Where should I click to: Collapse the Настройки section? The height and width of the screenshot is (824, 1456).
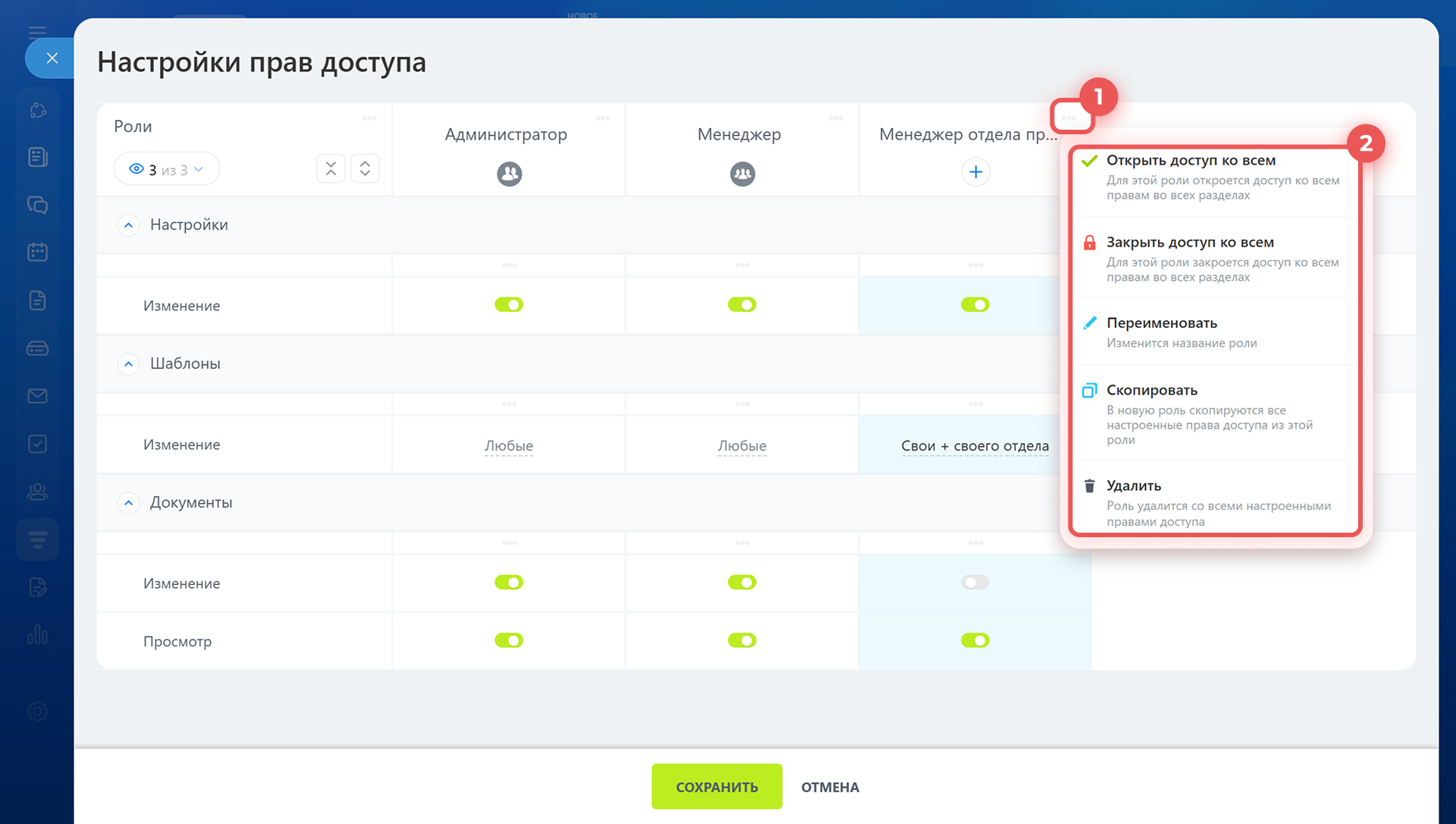click(129, 225)
